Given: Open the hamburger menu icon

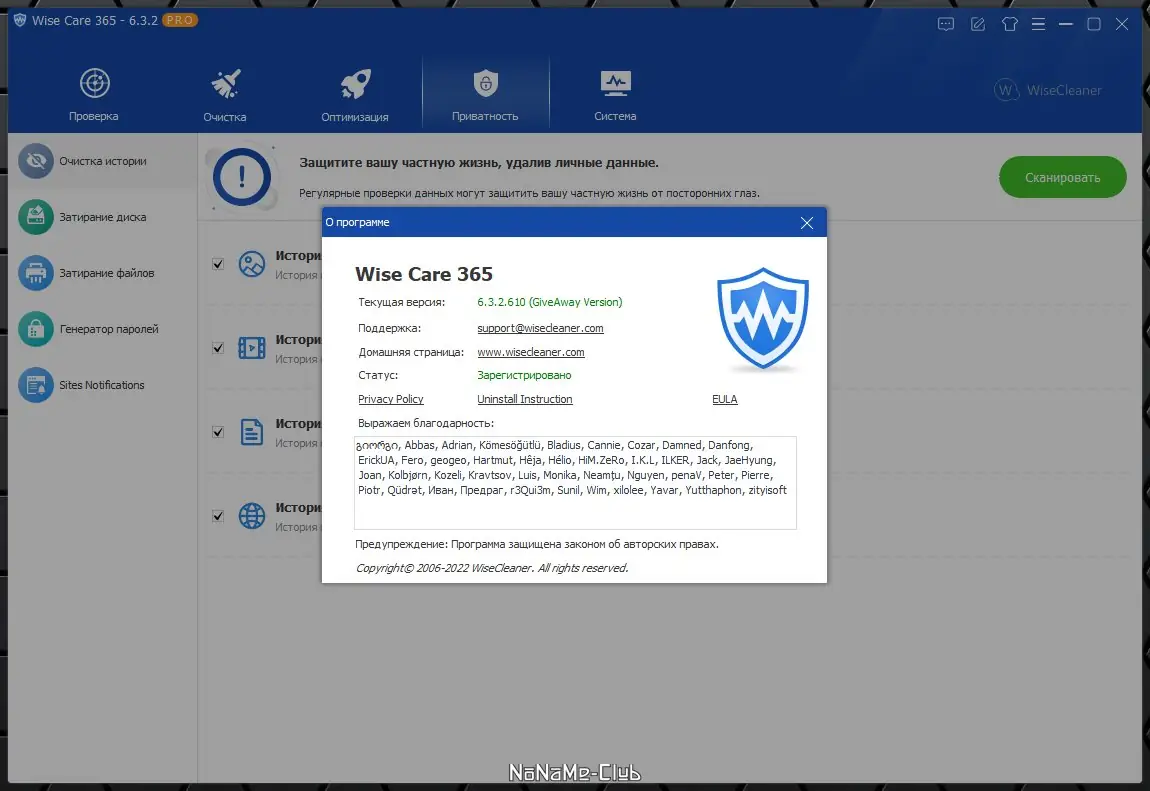Looking at the screenshot, I should [x=1038, y=24].
